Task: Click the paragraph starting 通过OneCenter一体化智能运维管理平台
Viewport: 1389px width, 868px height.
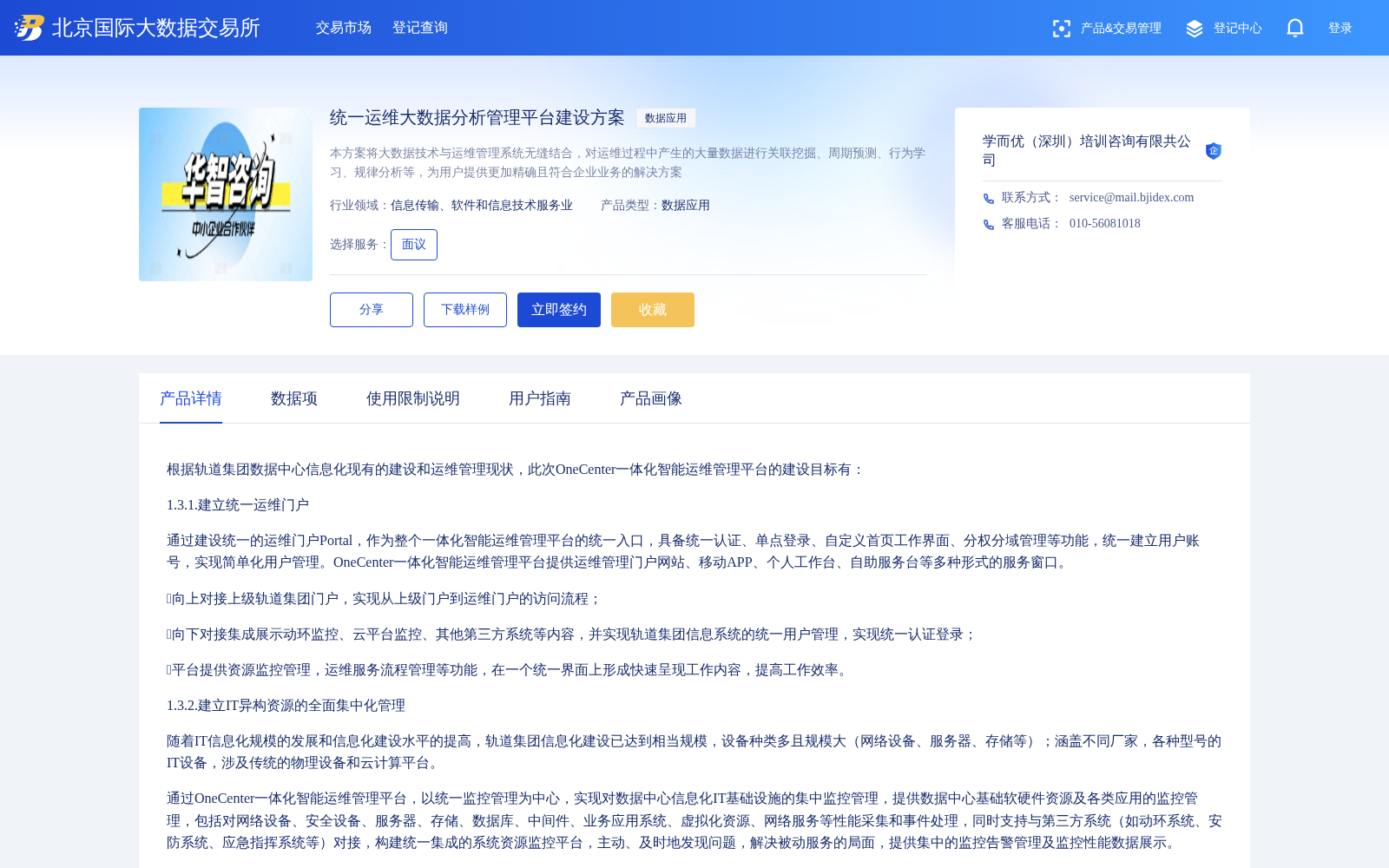Action: pyautogui.click(x=694, y=820)
